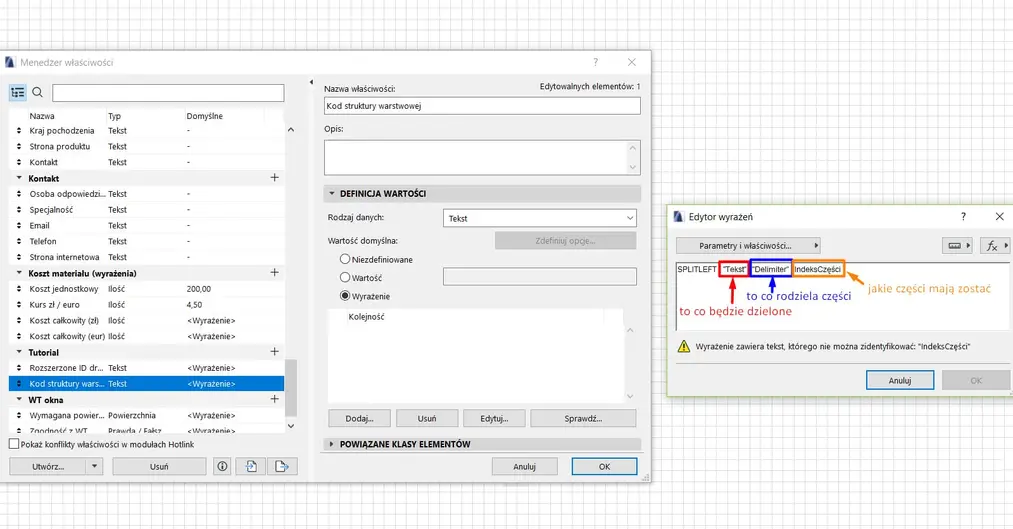Click OK in the Property Manager dialog
Image resolution: width=1013 pixels, height=529 pixels.
coord(604,466)
